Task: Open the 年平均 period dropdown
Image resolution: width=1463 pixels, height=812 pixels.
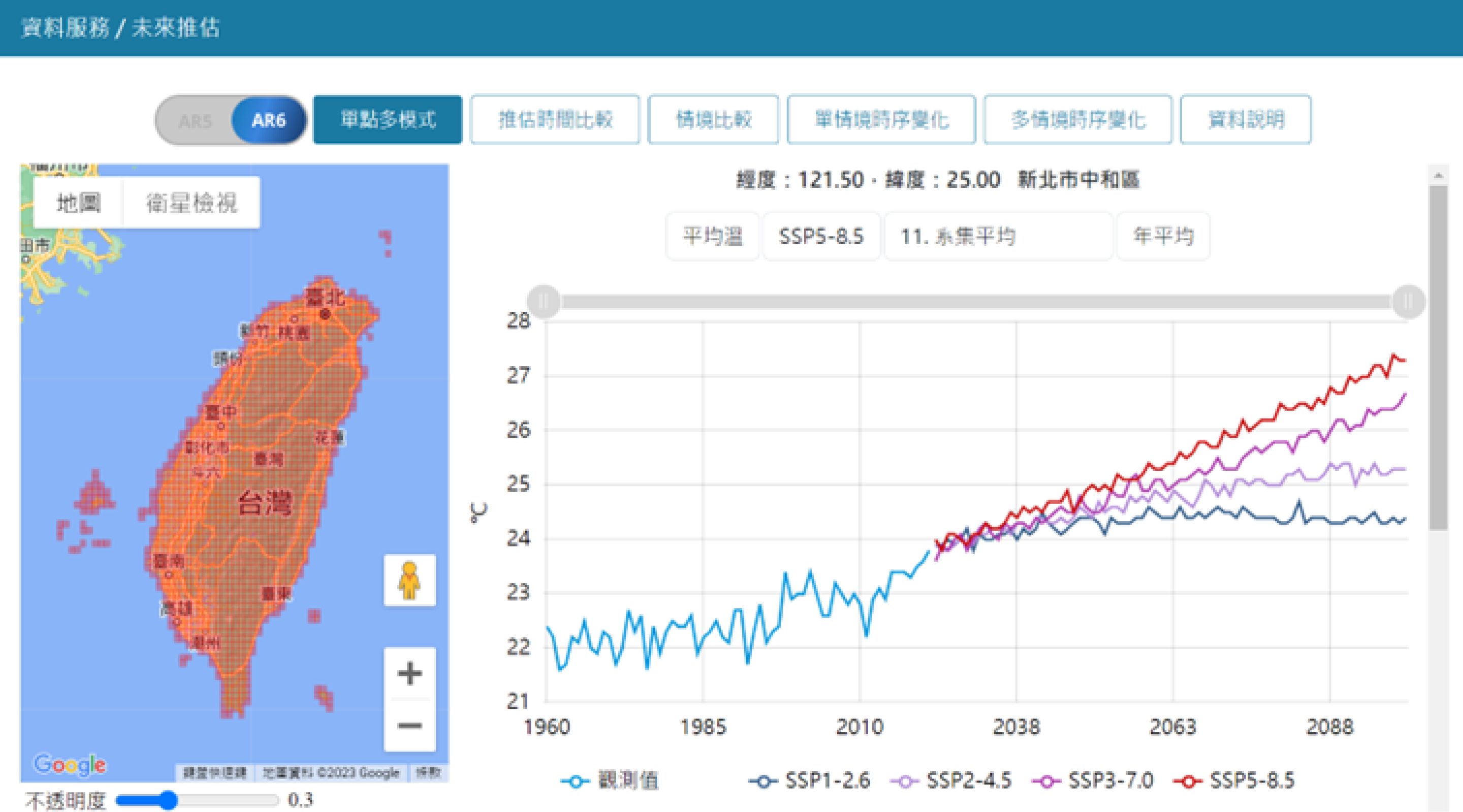Action: pos(1163,236)
